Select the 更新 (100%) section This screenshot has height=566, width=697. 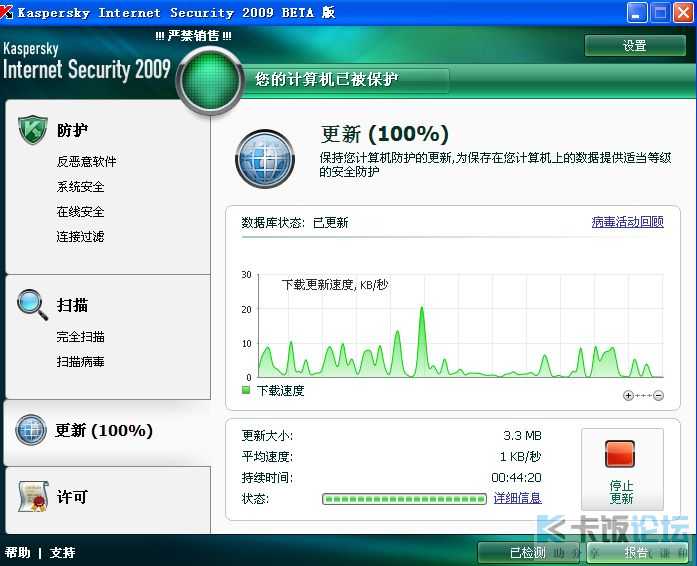coord(104,430)
